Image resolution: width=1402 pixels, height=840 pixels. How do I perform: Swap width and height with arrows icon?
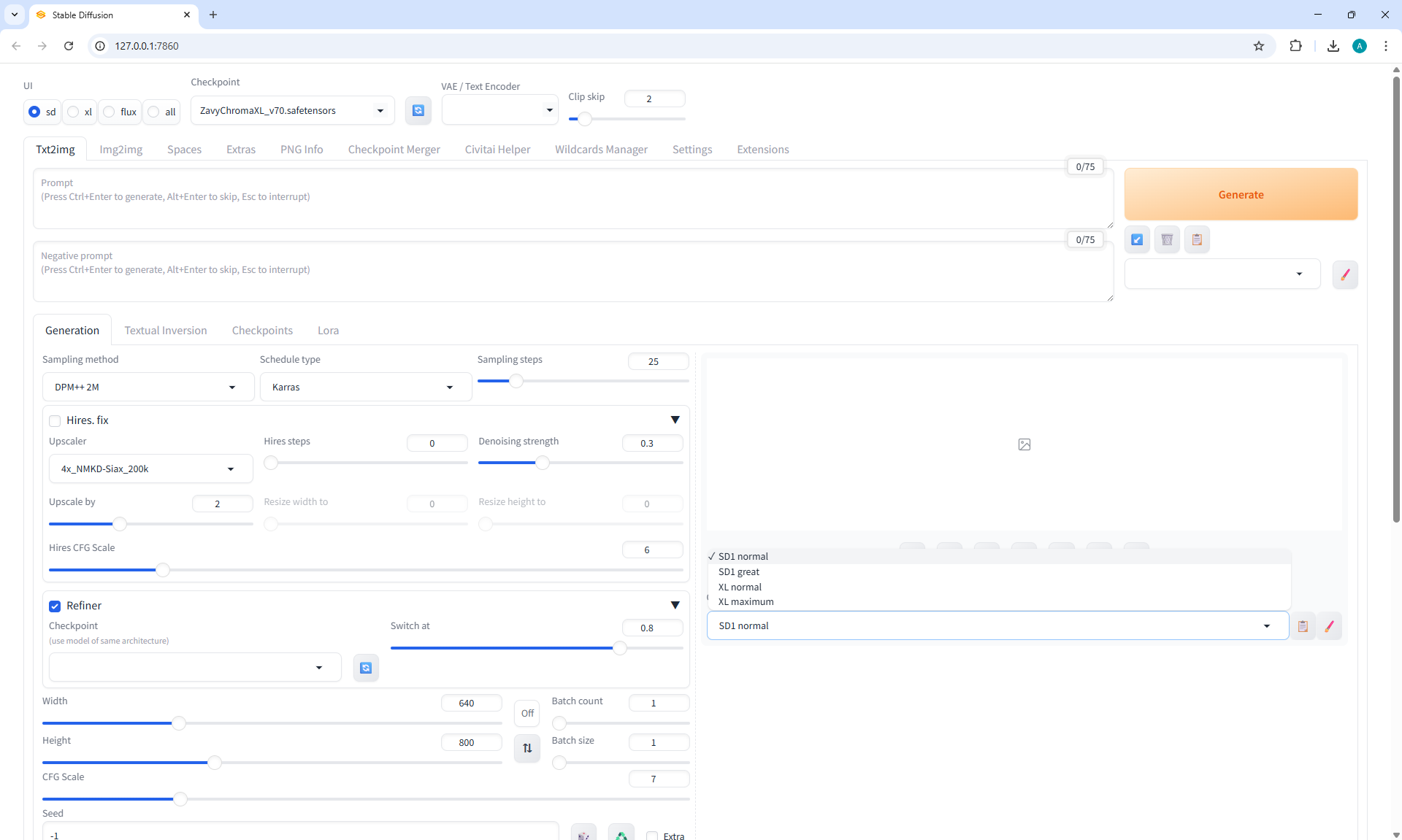(x=527, y=748)
